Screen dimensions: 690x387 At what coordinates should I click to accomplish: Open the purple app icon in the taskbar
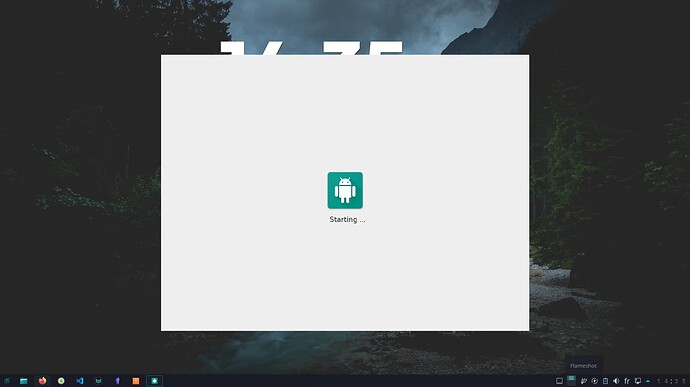[x=117, y=381]
